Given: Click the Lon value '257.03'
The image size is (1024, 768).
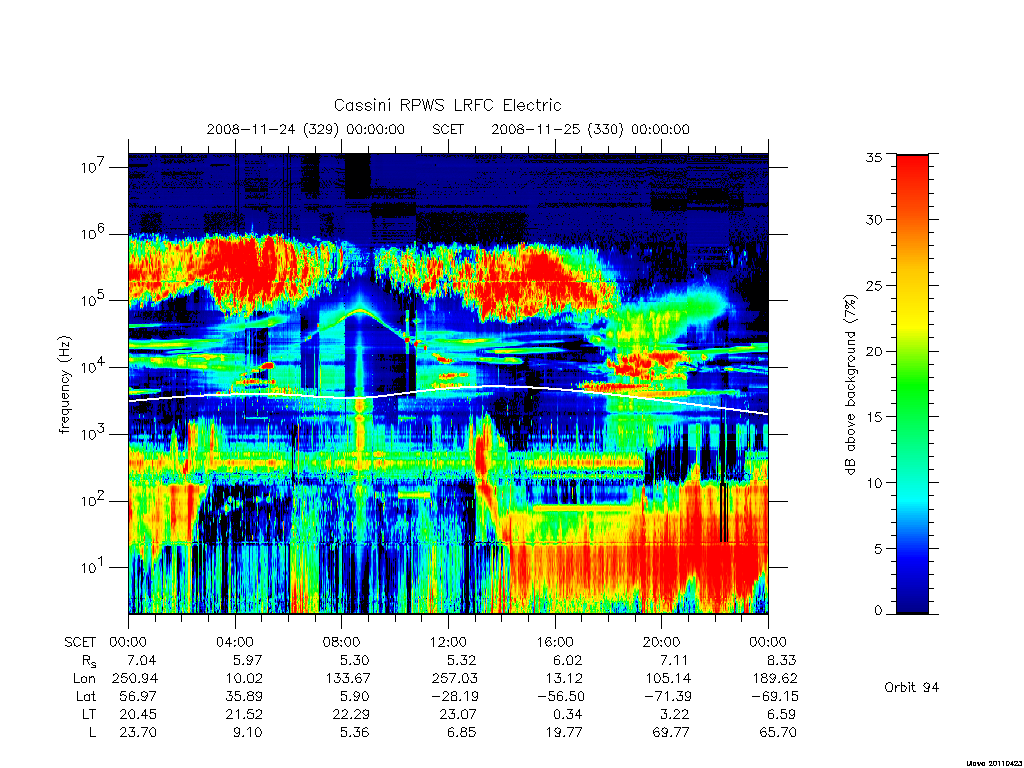Looking at the screenshot, I should [x=455, y=679].
